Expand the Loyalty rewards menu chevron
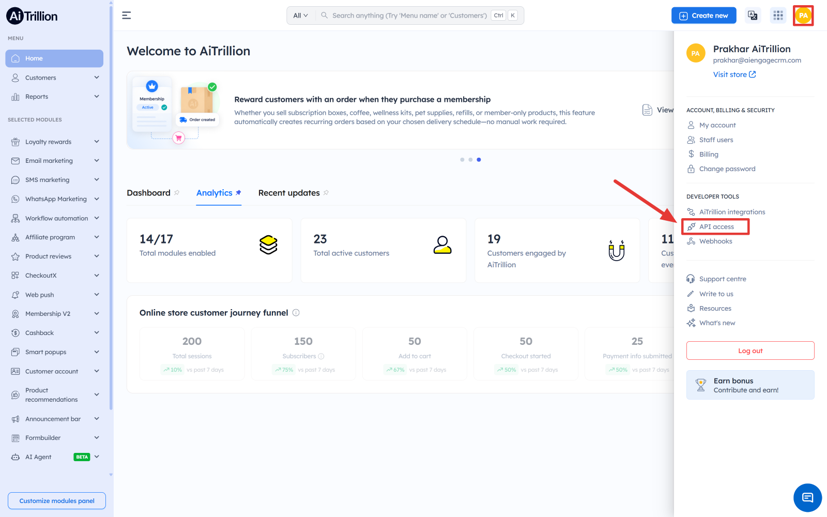 [97, 141]
